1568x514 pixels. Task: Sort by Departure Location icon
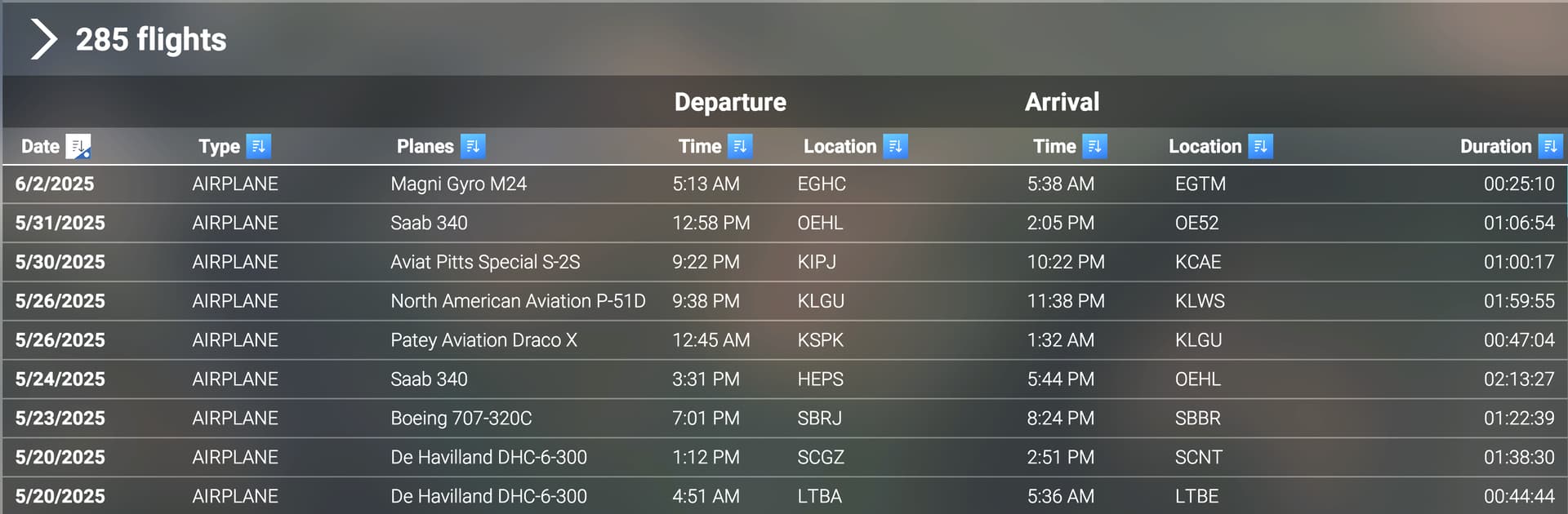pos(895,146)
